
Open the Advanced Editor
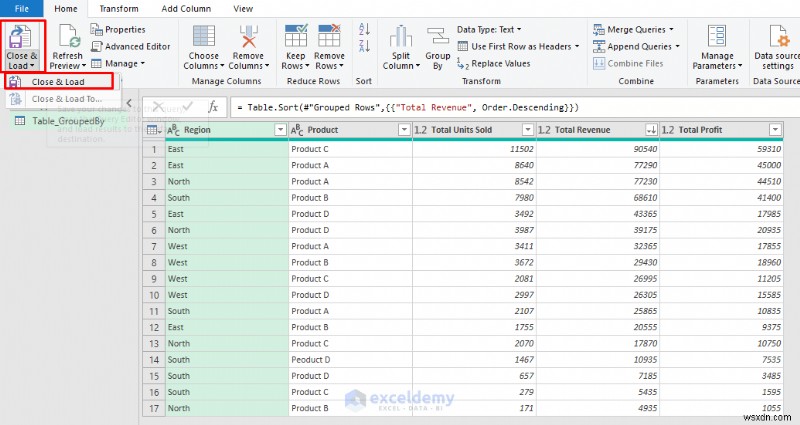131,46
